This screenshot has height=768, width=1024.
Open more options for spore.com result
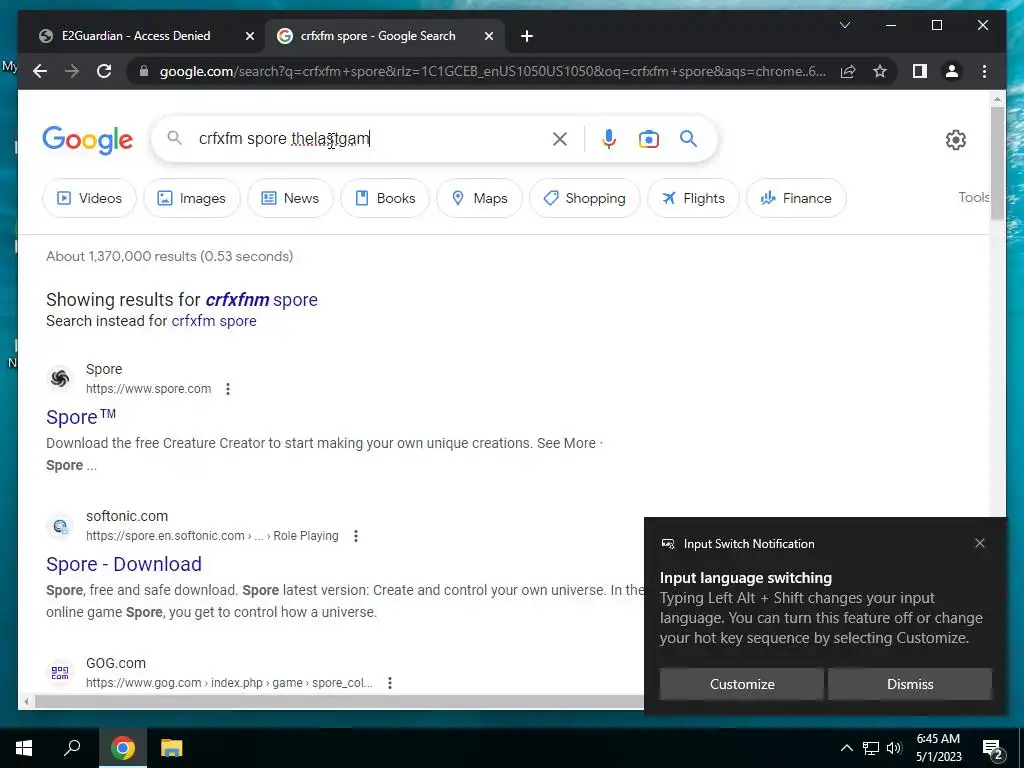tap(227, 389)
